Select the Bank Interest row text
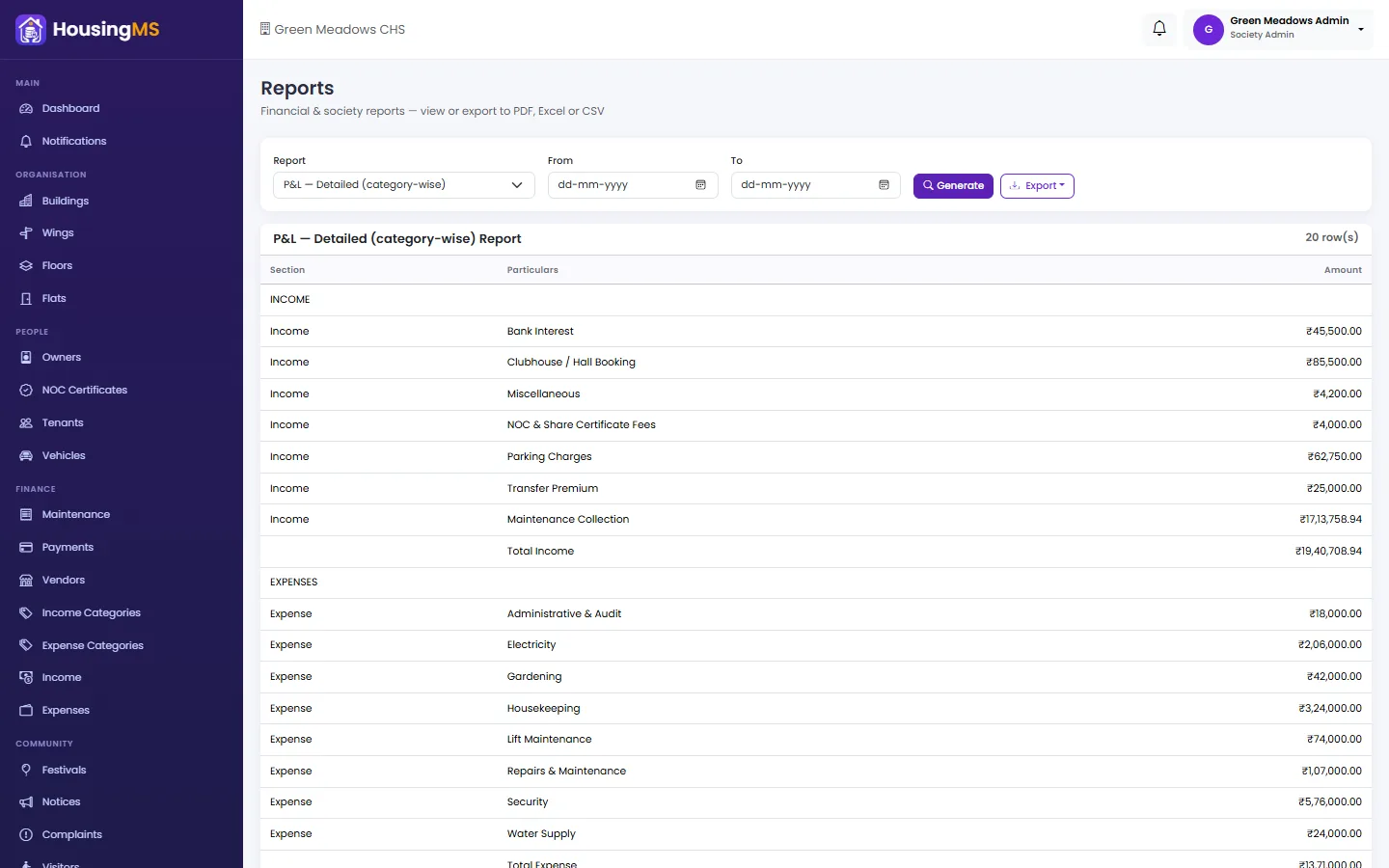Viewport: 1389px width, 868px height. (x=540, y=332)
